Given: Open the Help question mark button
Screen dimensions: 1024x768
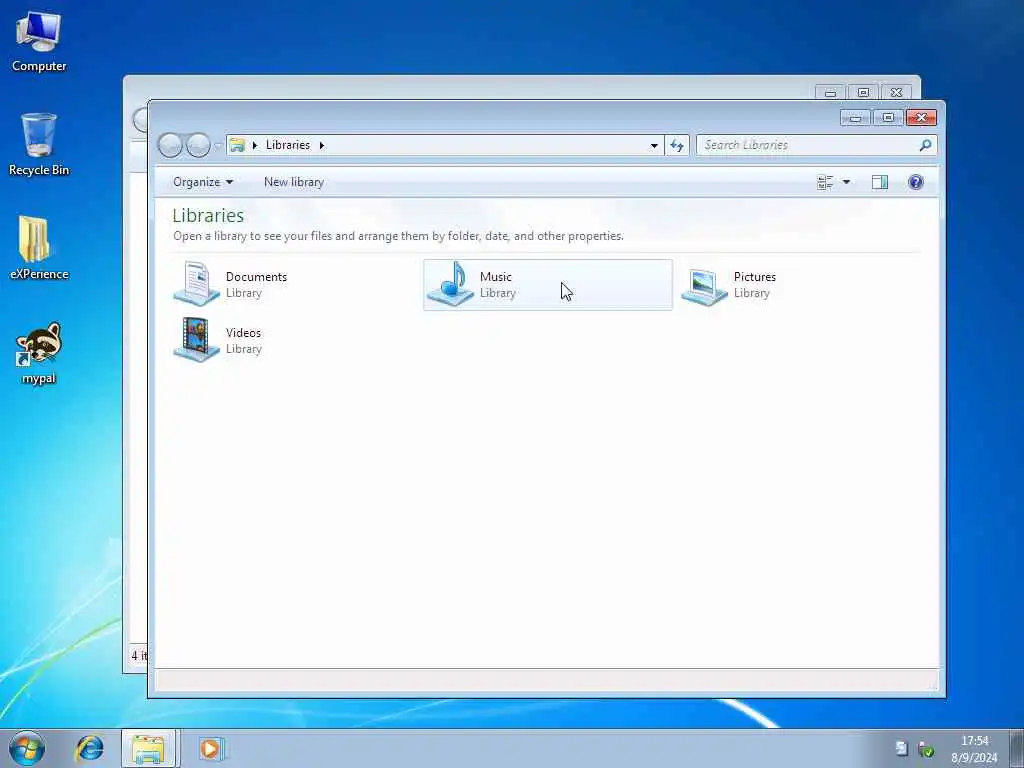Looking at the screenshot, I should (x=916, y=182).
